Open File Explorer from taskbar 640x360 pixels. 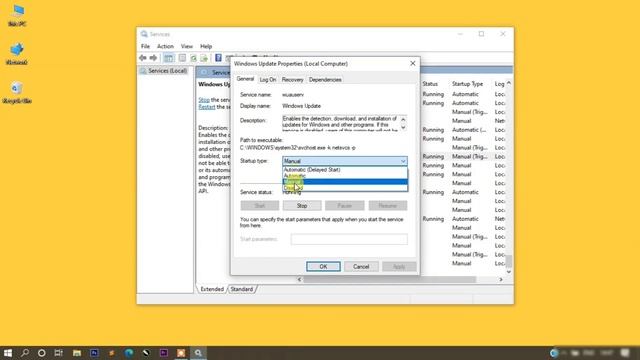pos(77,353)
